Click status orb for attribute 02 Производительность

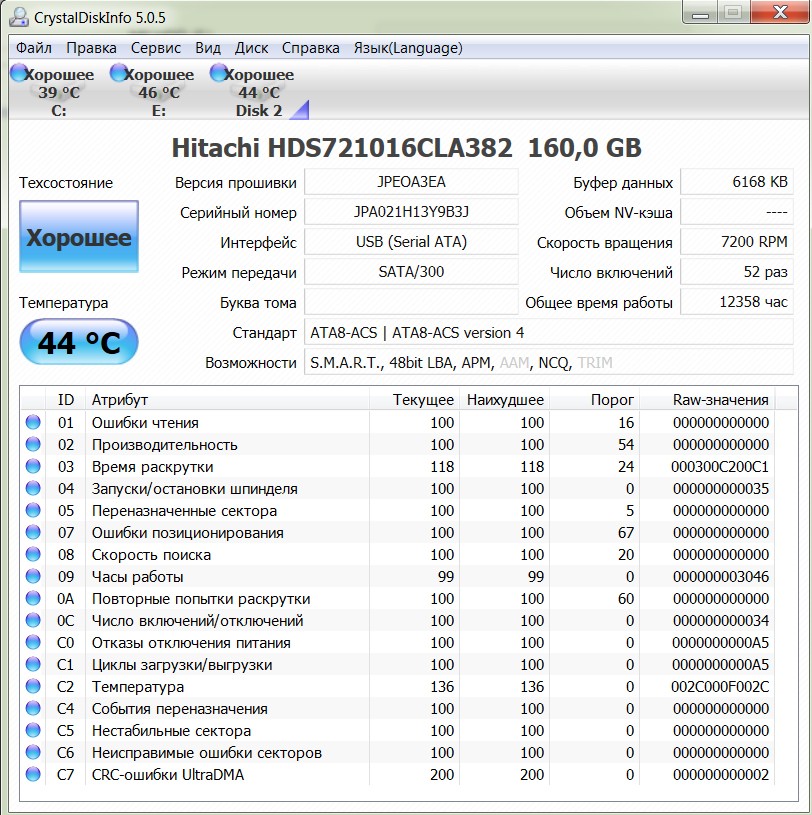[33, 444]
